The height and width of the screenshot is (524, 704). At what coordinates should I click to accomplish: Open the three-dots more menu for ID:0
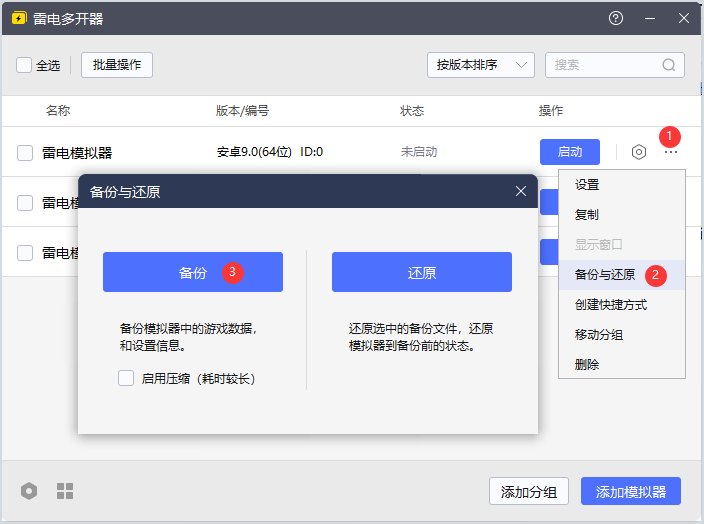click(x=670, y=152)
